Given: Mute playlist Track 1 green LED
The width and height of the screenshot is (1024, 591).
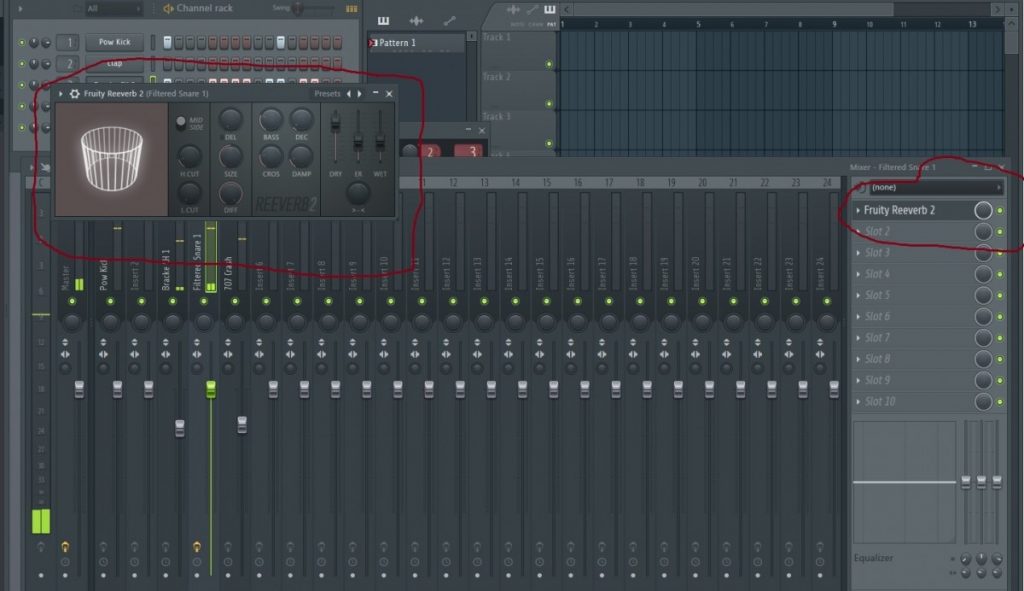Looking at the screenshot, I should 549,64.
